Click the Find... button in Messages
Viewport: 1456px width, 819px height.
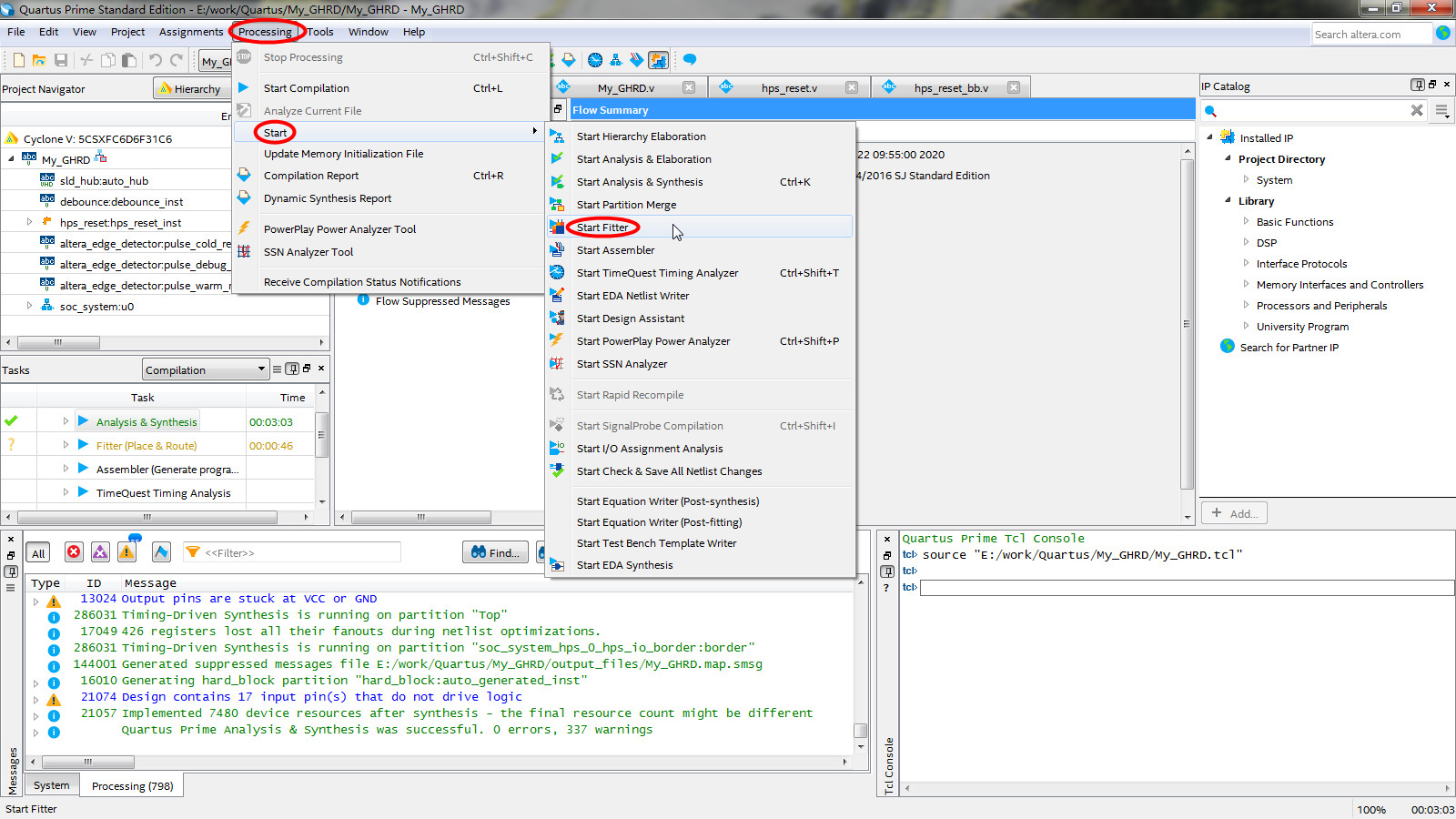click(495, 552)
